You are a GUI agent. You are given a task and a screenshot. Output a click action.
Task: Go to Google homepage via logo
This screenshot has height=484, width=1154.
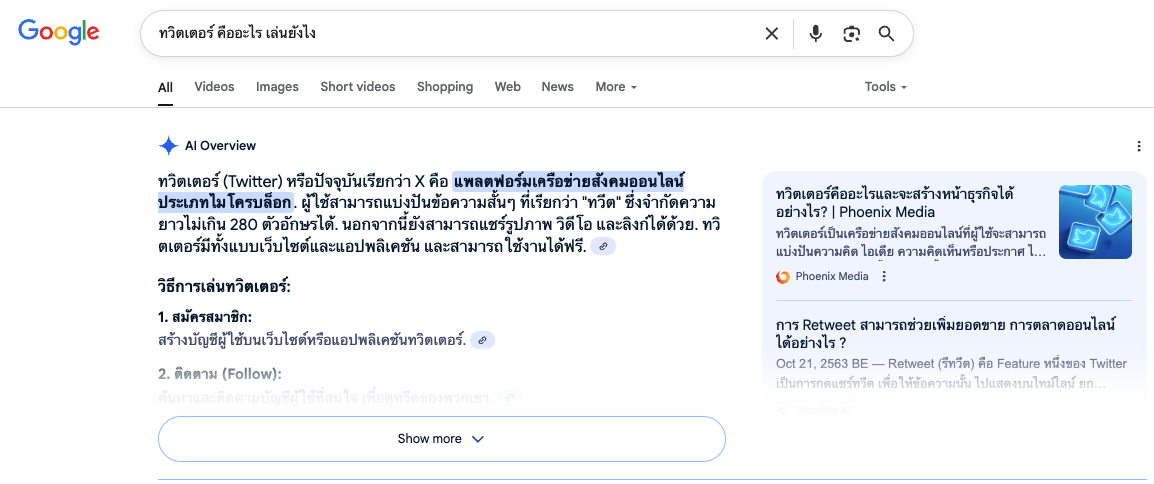click(x=59, y=32)
